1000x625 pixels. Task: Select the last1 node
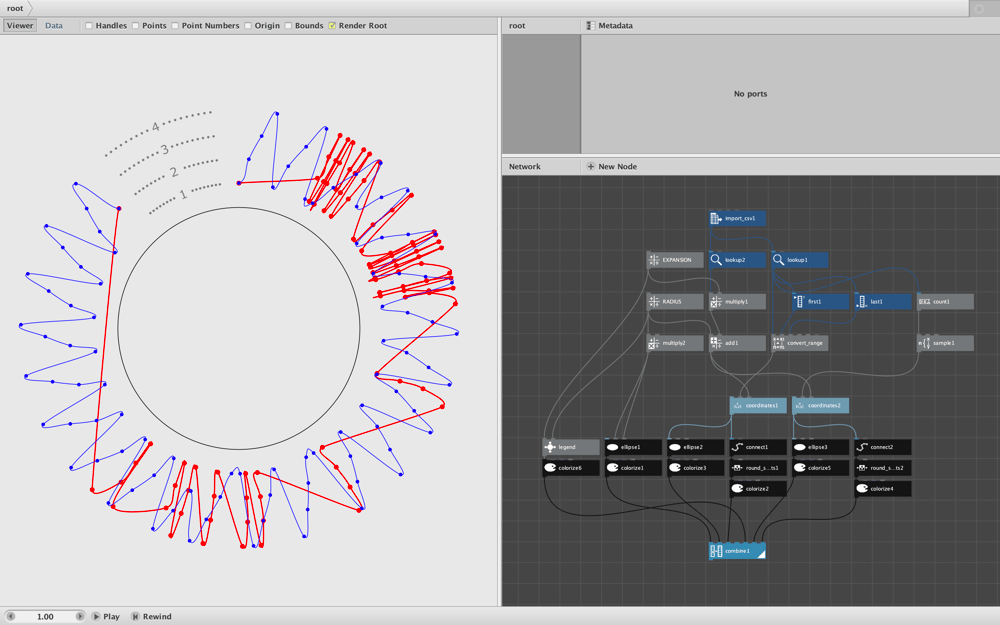[x=883, y=302]
